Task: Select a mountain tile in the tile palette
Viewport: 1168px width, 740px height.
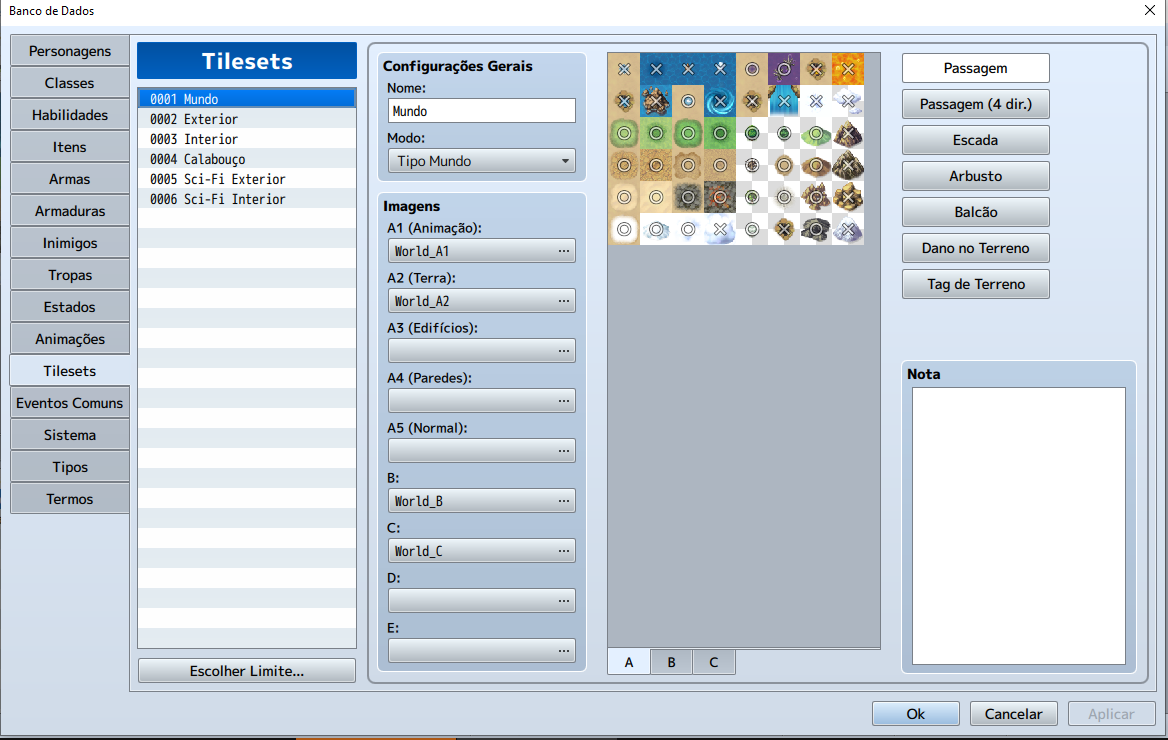Action: pos(847,133)
